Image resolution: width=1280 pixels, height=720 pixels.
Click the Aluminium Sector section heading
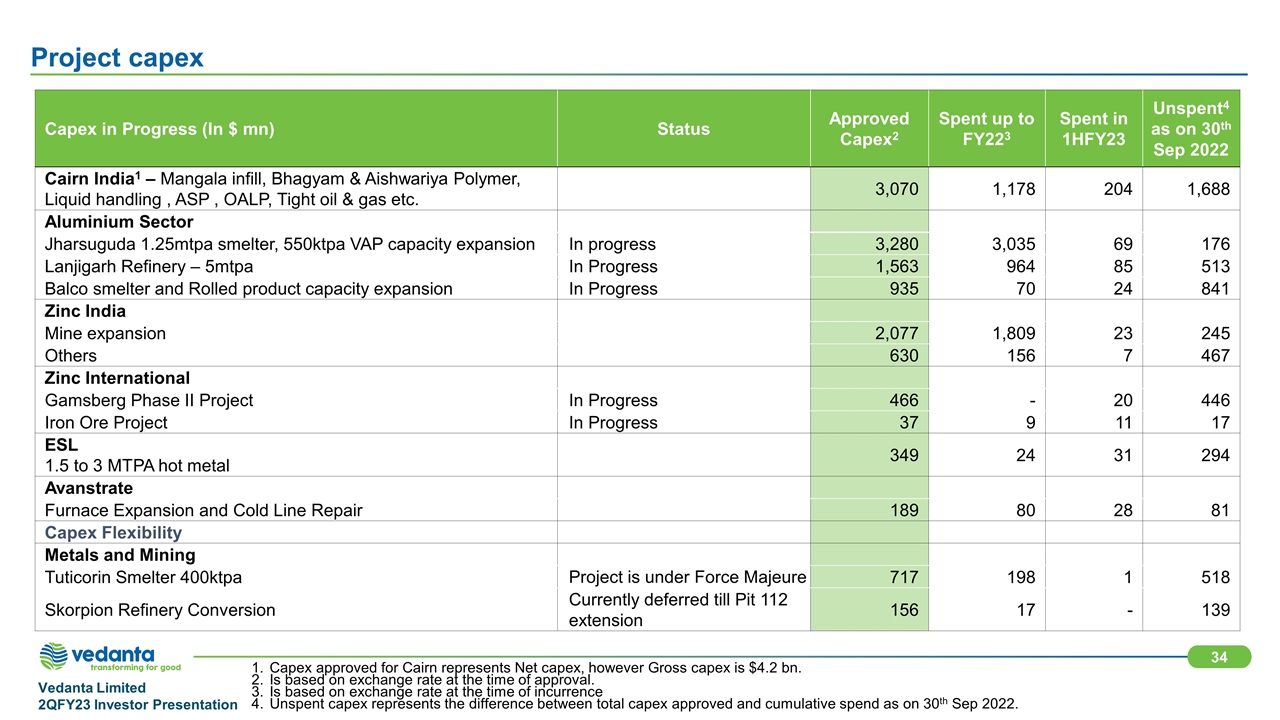(x=119, y=222)
